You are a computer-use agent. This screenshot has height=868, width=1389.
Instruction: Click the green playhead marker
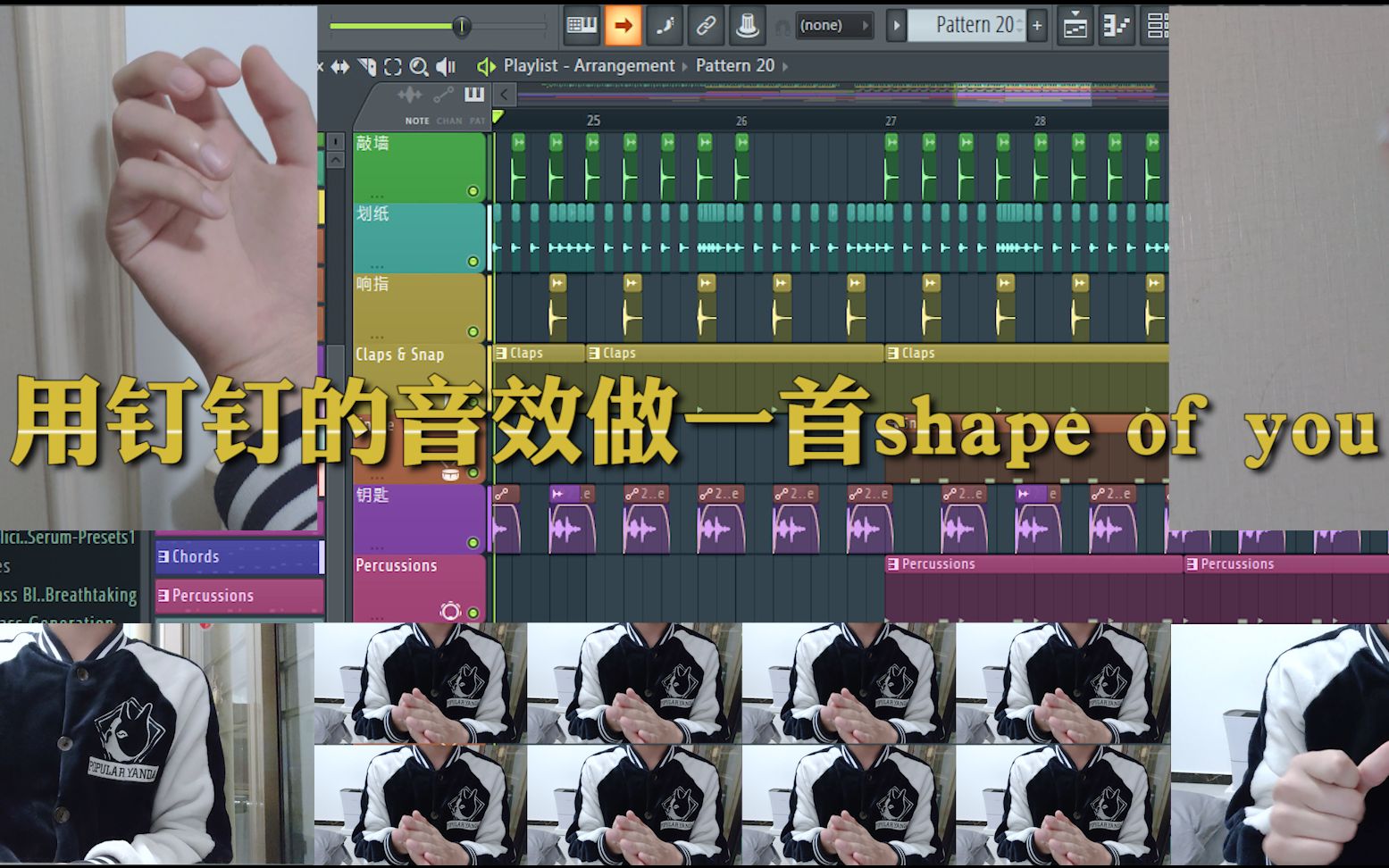498,116
